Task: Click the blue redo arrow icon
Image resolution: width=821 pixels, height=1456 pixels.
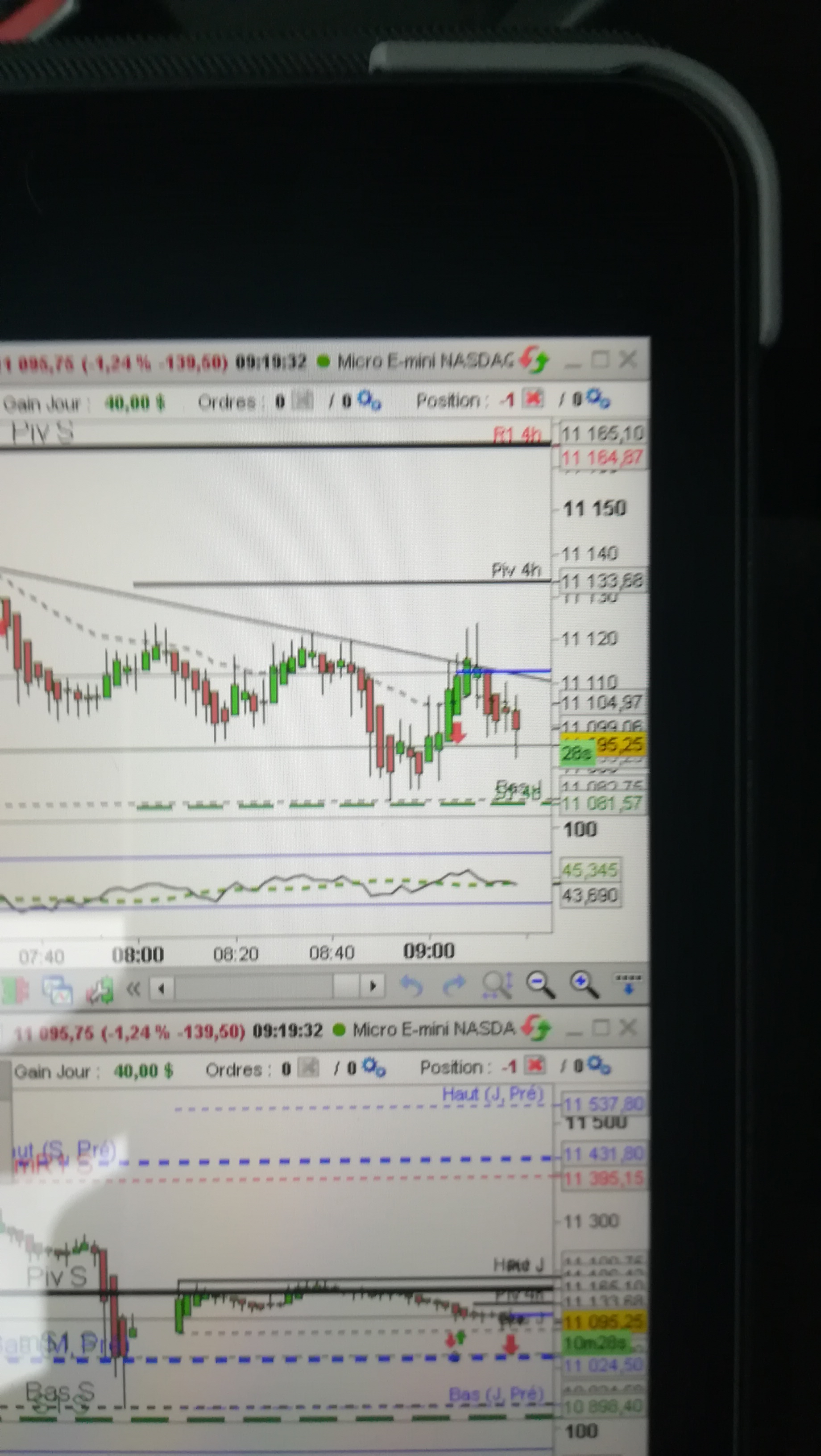Action: [453, 986]
